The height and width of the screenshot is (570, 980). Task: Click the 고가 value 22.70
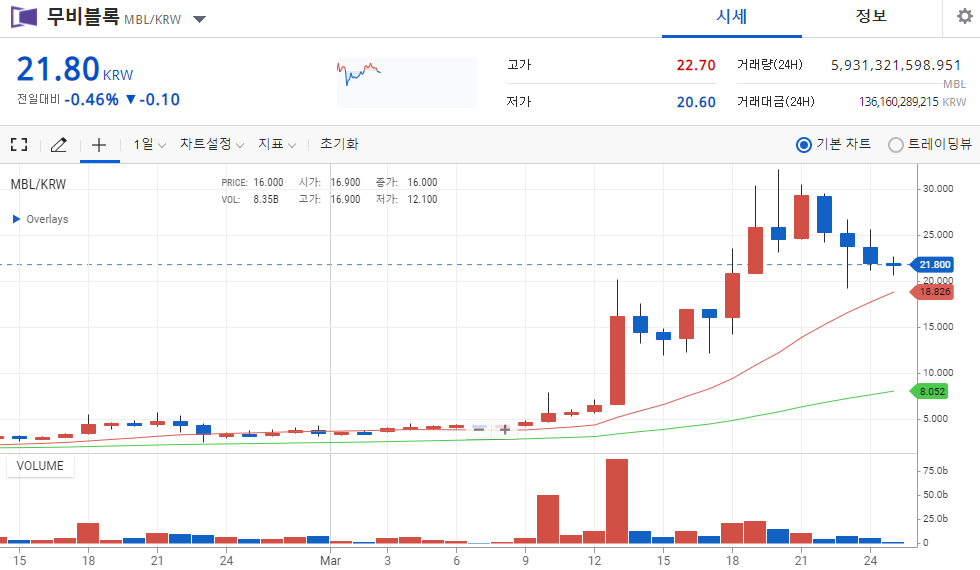click(696, 65)
